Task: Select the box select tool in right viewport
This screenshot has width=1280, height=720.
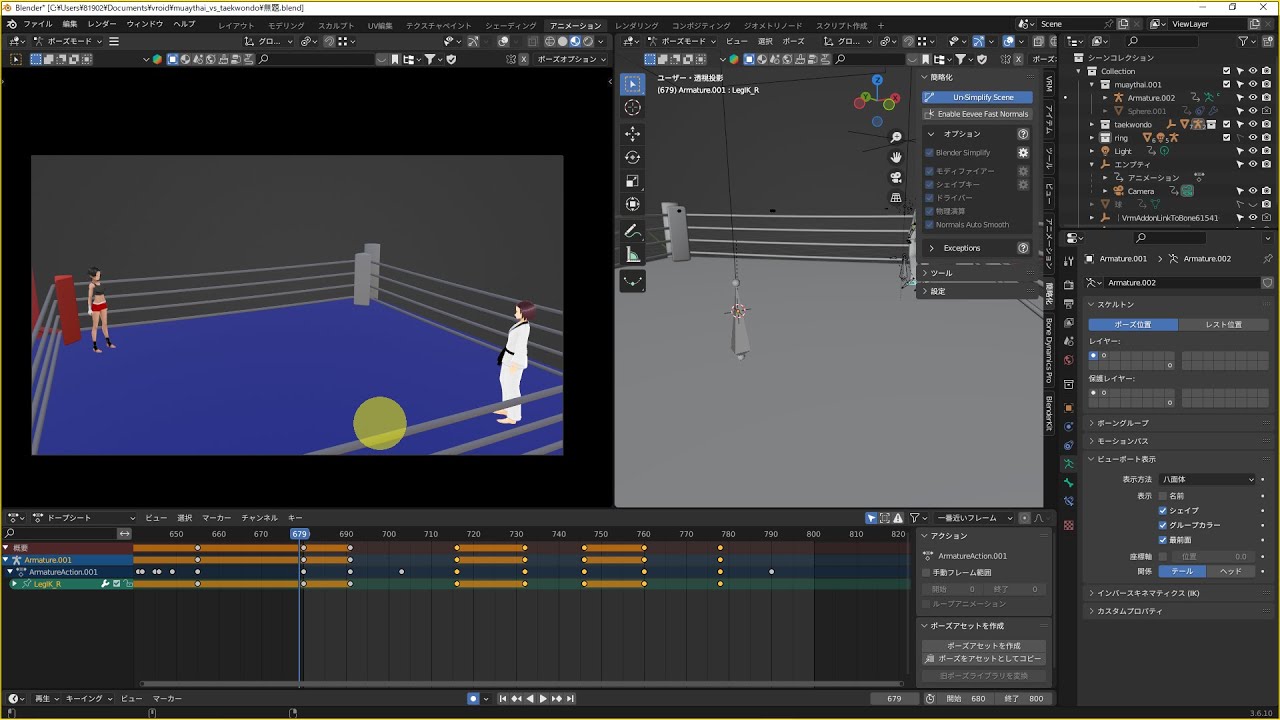Action: point(632,84)
